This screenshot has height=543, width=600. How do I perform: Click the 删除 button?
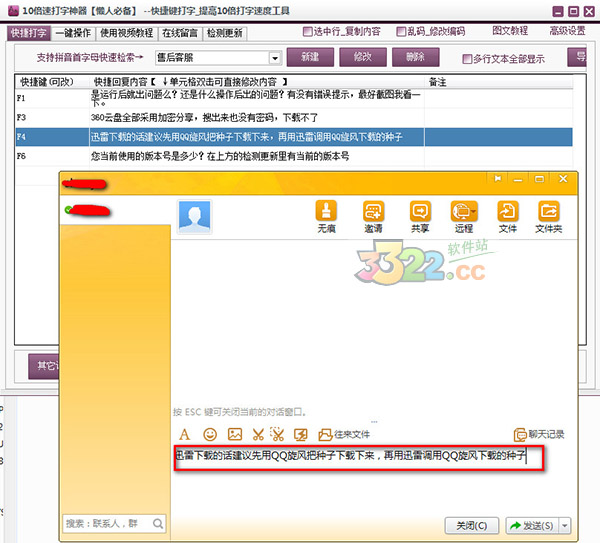click(416, 57)
